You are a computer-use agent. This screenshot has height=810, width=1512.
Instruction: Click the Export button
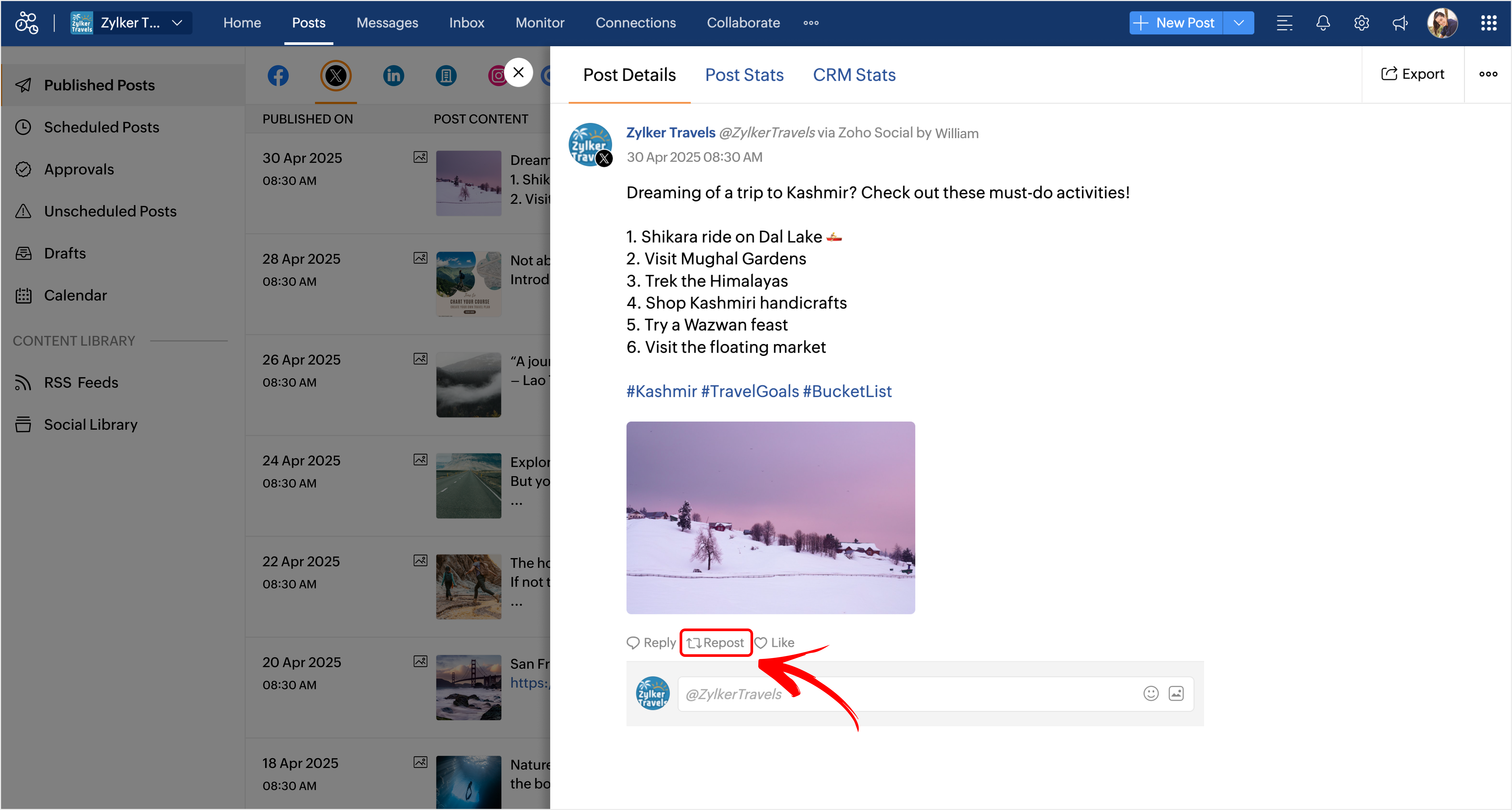click(x=1412, y=74)
